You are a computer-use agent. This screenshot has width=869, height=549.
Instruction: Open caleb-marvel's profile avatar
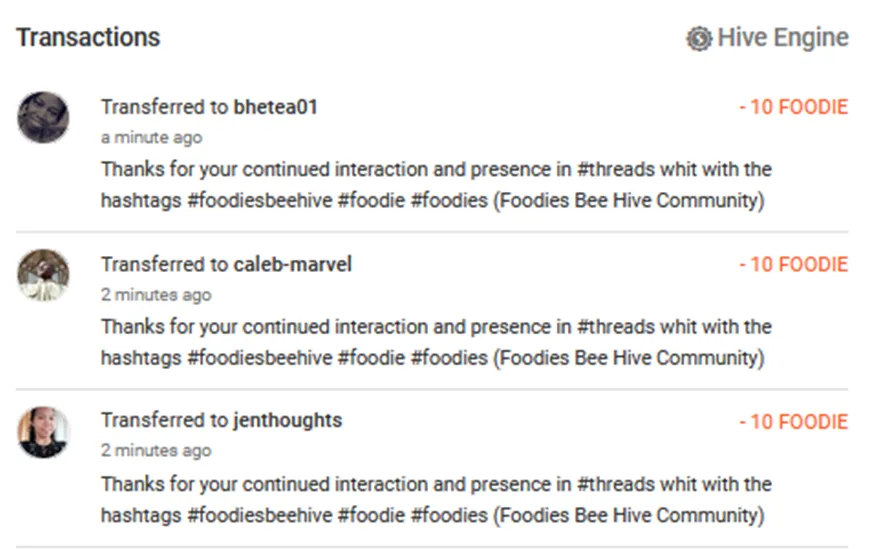tap(43, 274)
